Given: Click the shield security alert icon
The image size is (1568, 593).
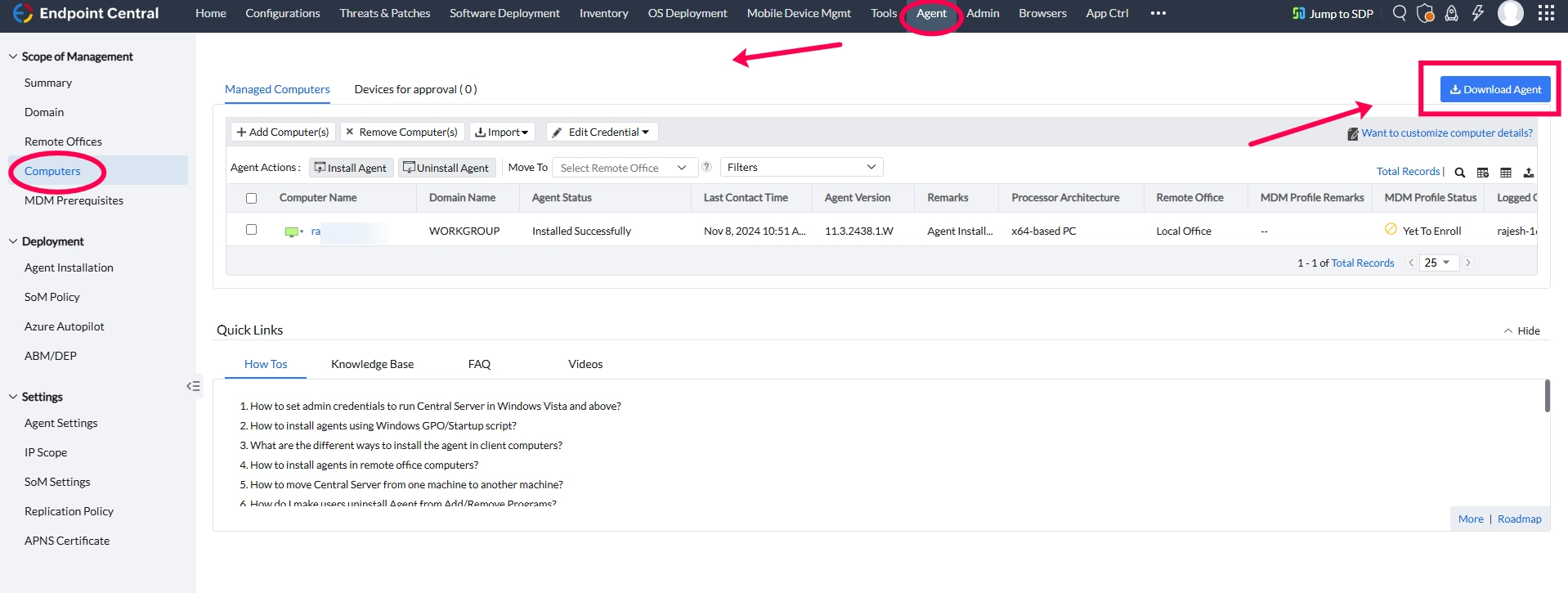Looking at the screenshot, I should pos(1426,13).
